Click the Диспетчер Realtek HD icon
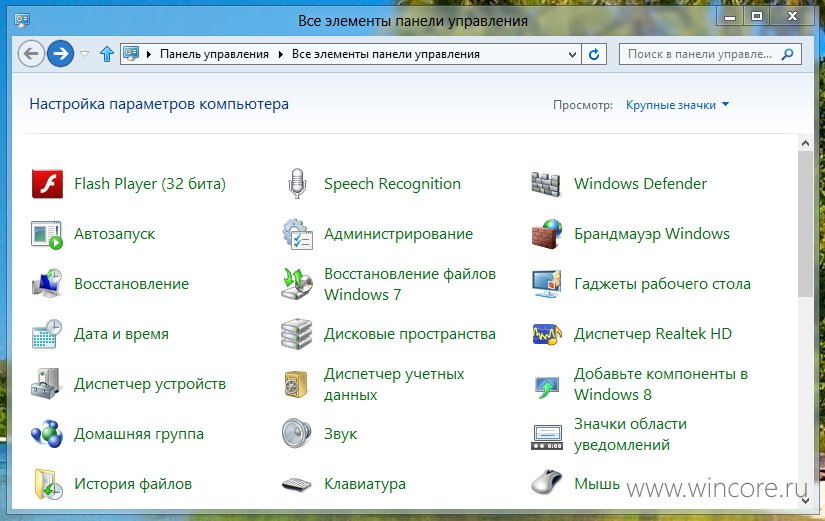 pos(547,334)
